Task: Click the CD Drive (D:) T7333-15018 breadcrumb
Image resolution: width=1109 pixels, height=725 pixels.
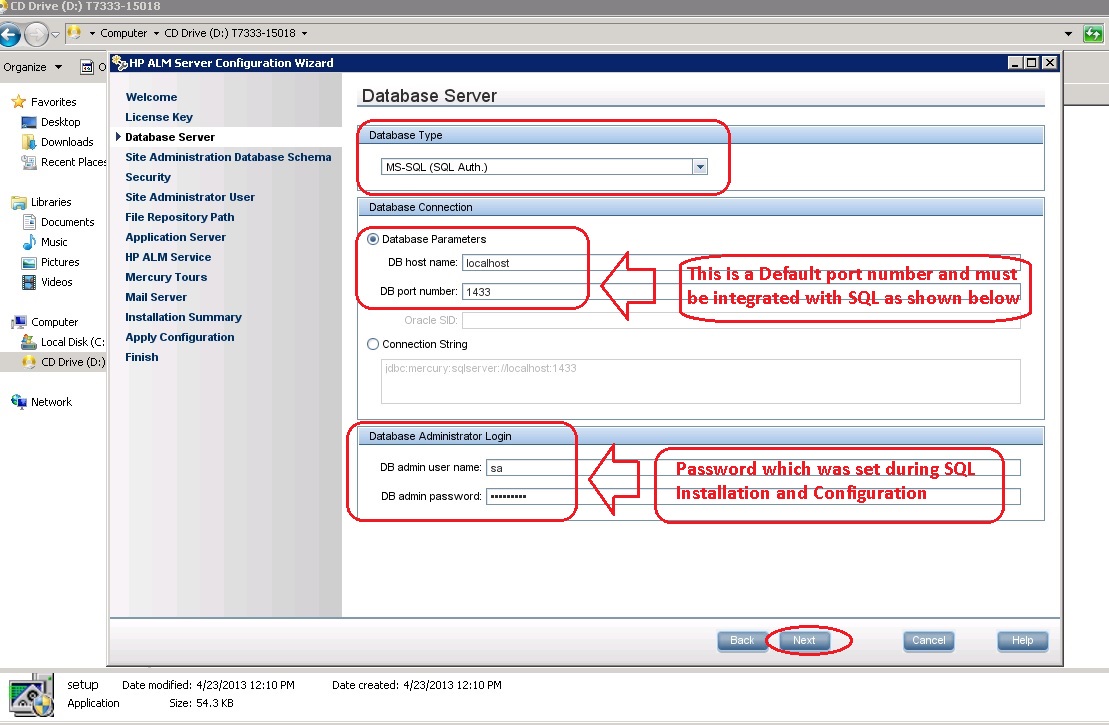Action: (230, 33)
